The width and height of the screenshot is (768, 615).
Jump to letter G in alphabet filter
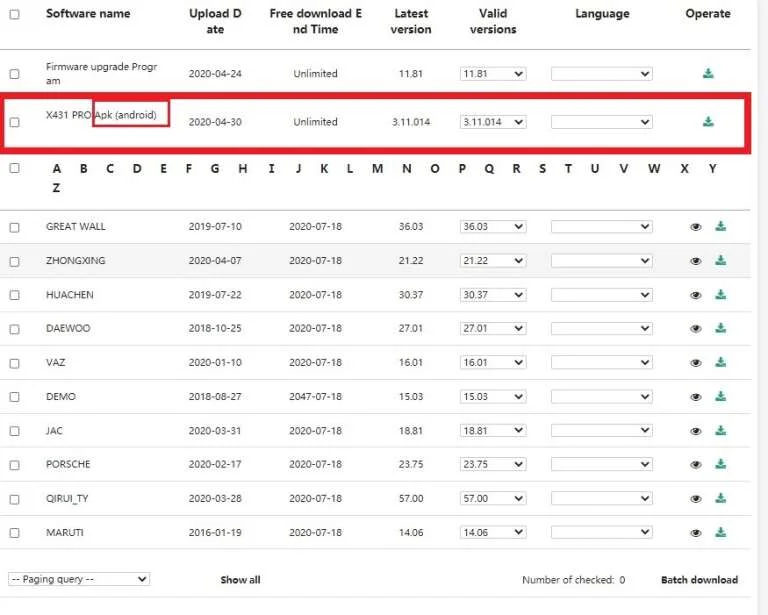coord(214,169)
